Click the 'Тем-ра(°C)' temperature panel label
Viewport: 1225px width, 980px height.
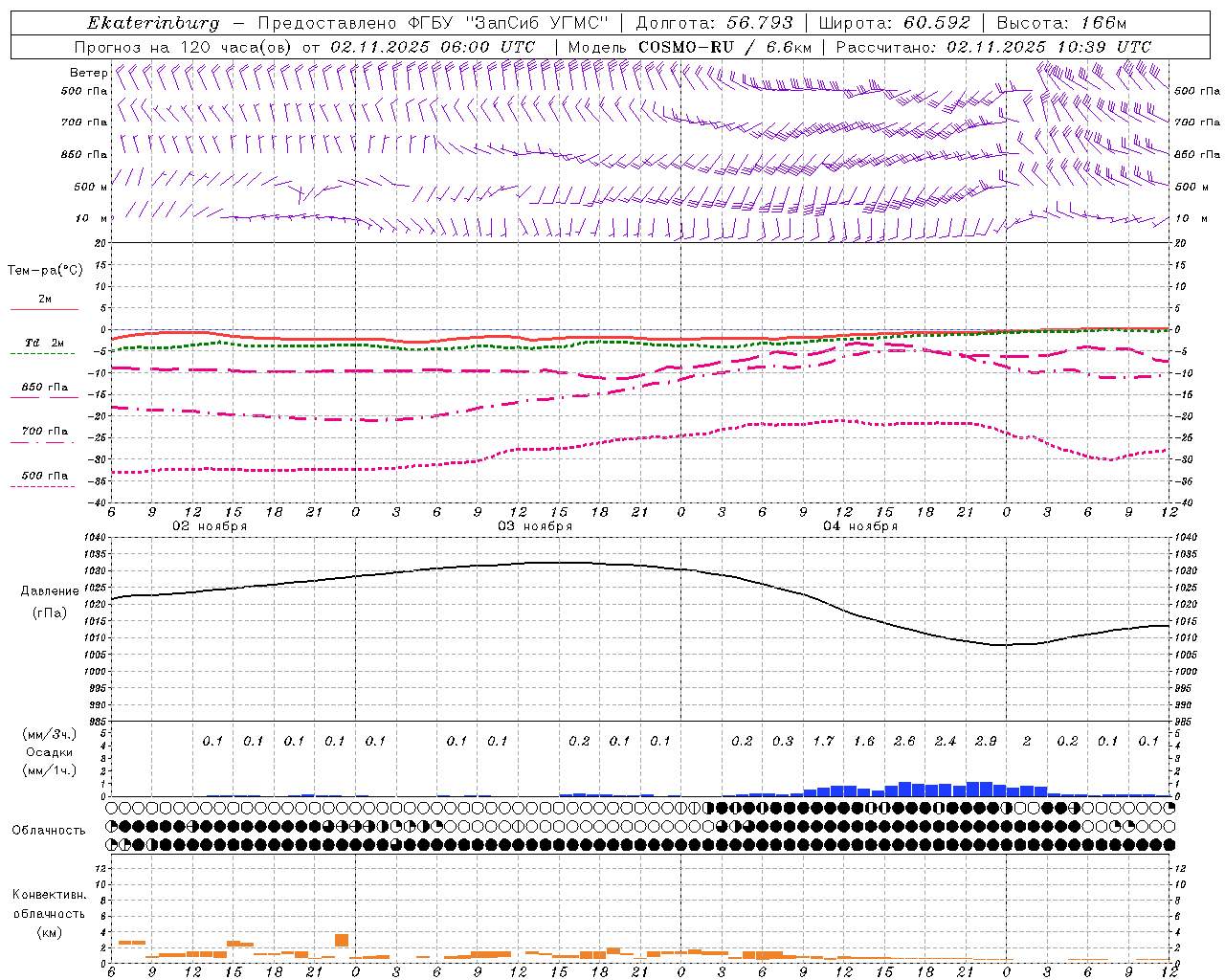tap(45, 271)
